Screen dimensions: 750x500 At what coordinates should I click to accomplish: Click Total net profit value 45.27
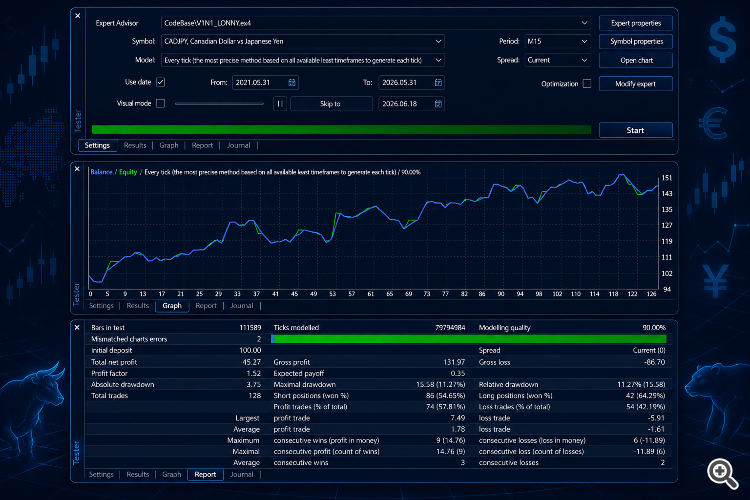coord(252,362)
